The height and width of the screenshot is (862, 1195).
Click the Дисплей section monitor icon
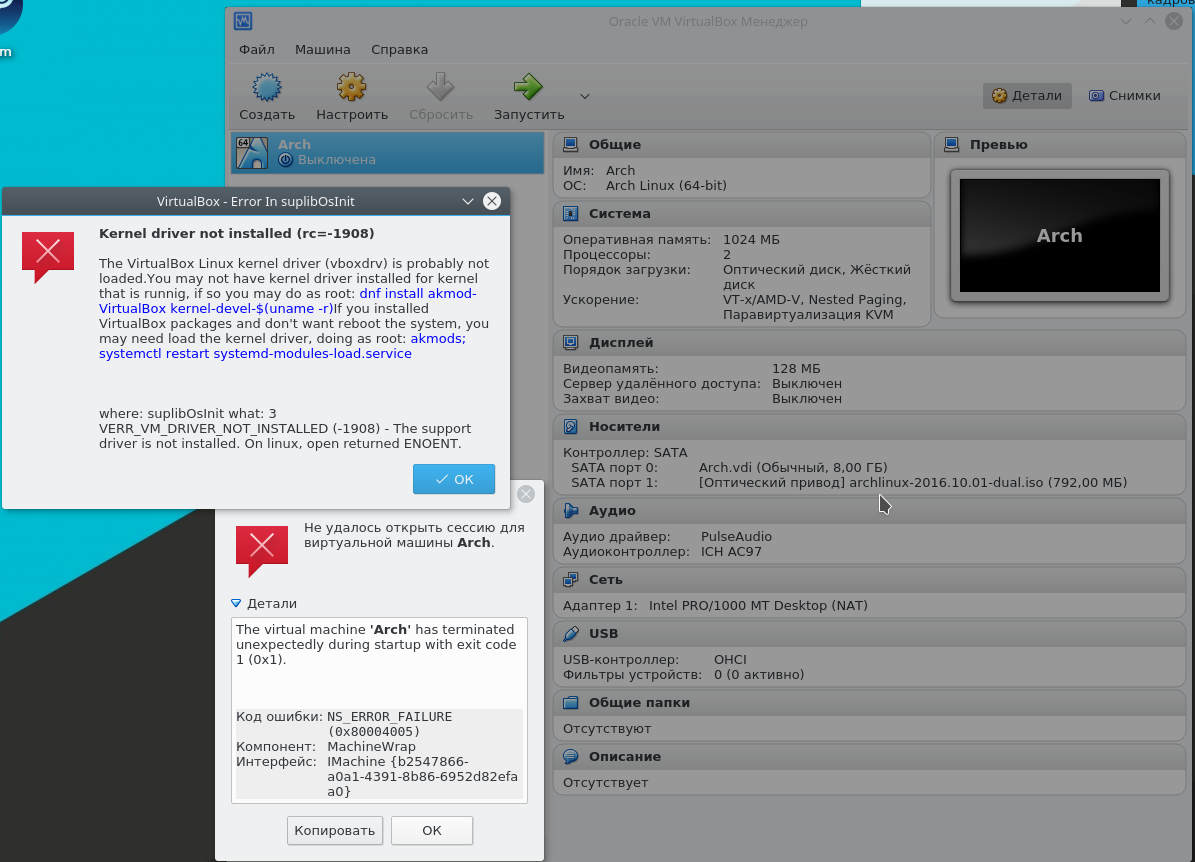[570, 342]
